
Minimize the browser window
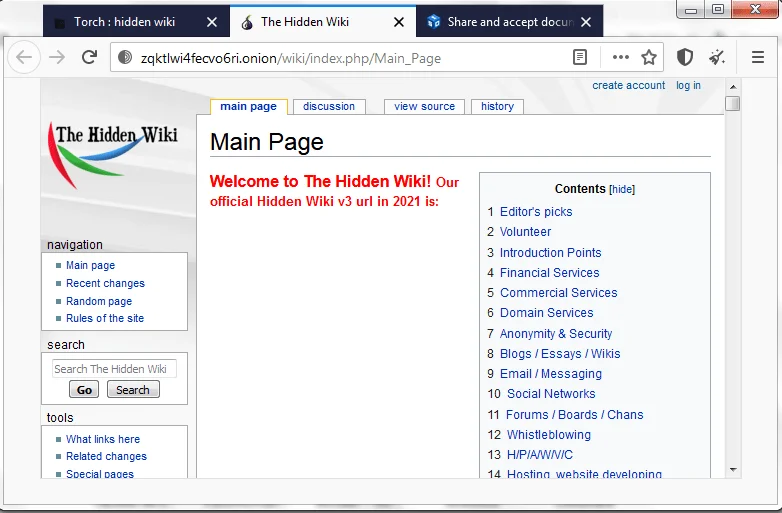[691, 10]
